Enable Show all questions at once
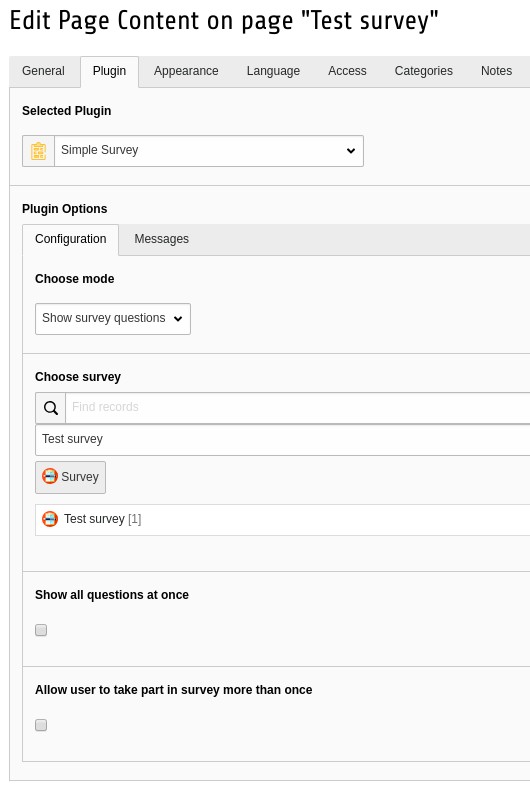 click(x=41, y=630)
